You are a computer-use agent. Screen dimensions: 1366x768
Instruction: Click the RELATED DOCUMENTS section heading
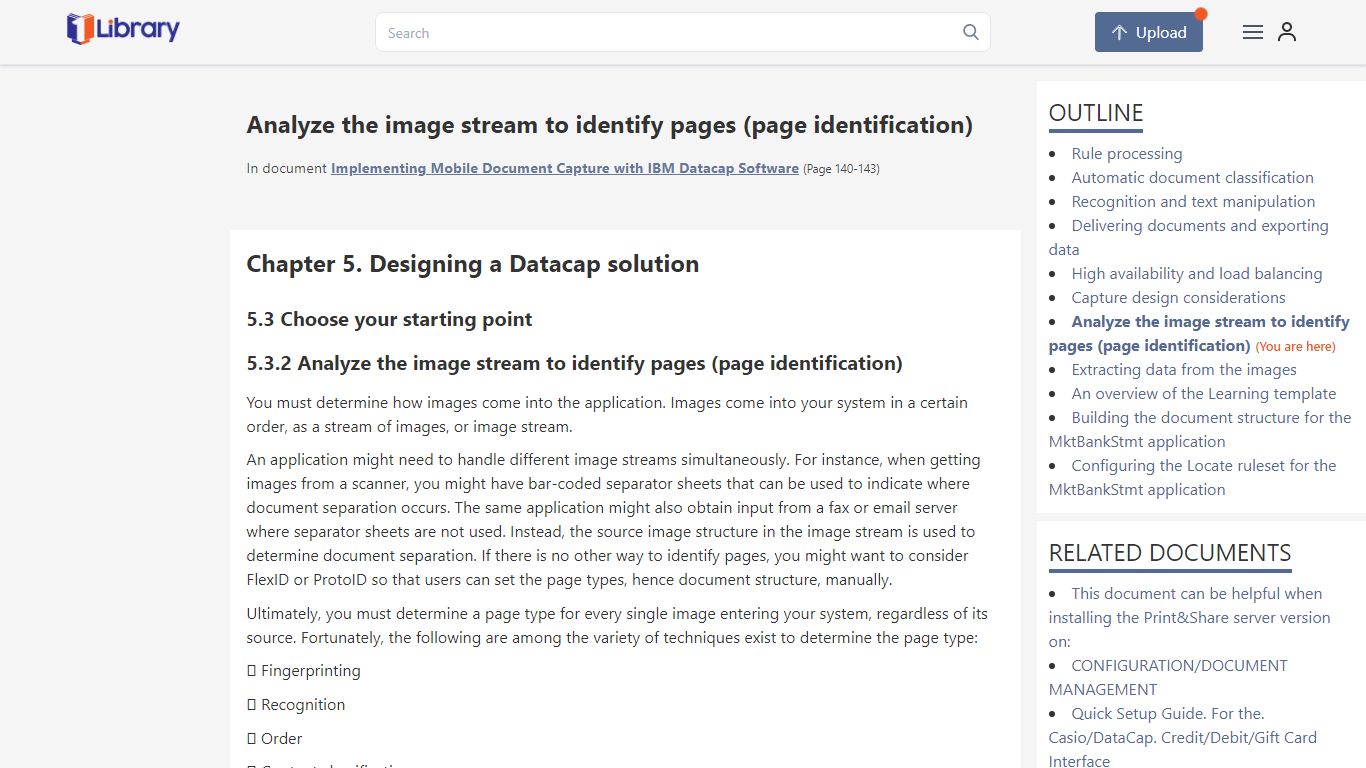(1170, 553)
